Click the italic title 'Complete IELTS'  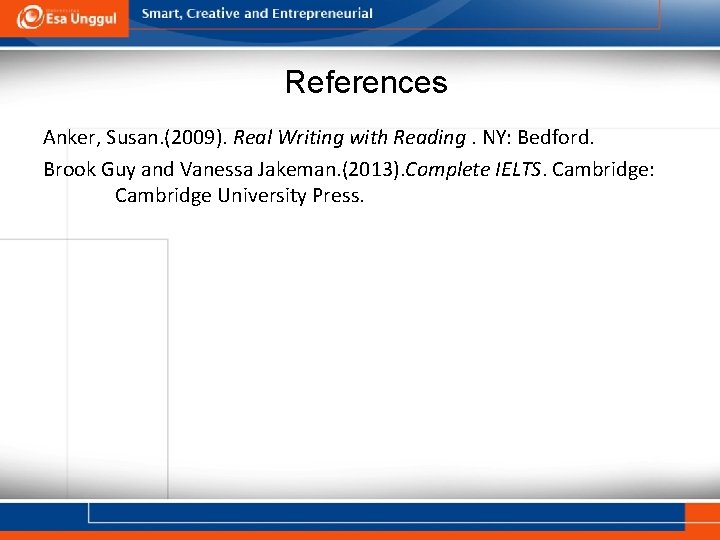[x=473, y=170]
